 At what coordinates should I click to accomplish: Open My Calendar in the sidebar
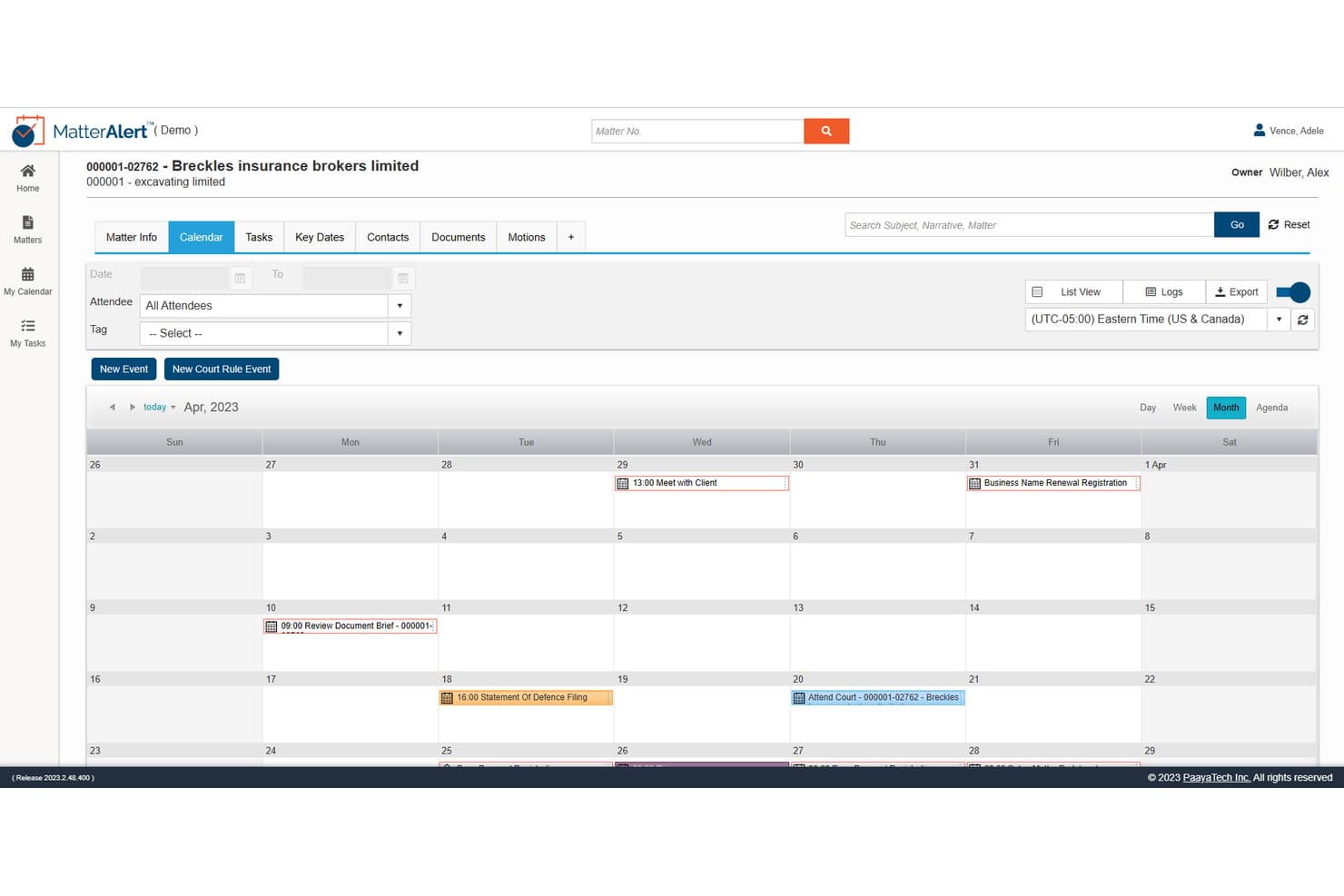pyautogui.click(x=28, y=281)
